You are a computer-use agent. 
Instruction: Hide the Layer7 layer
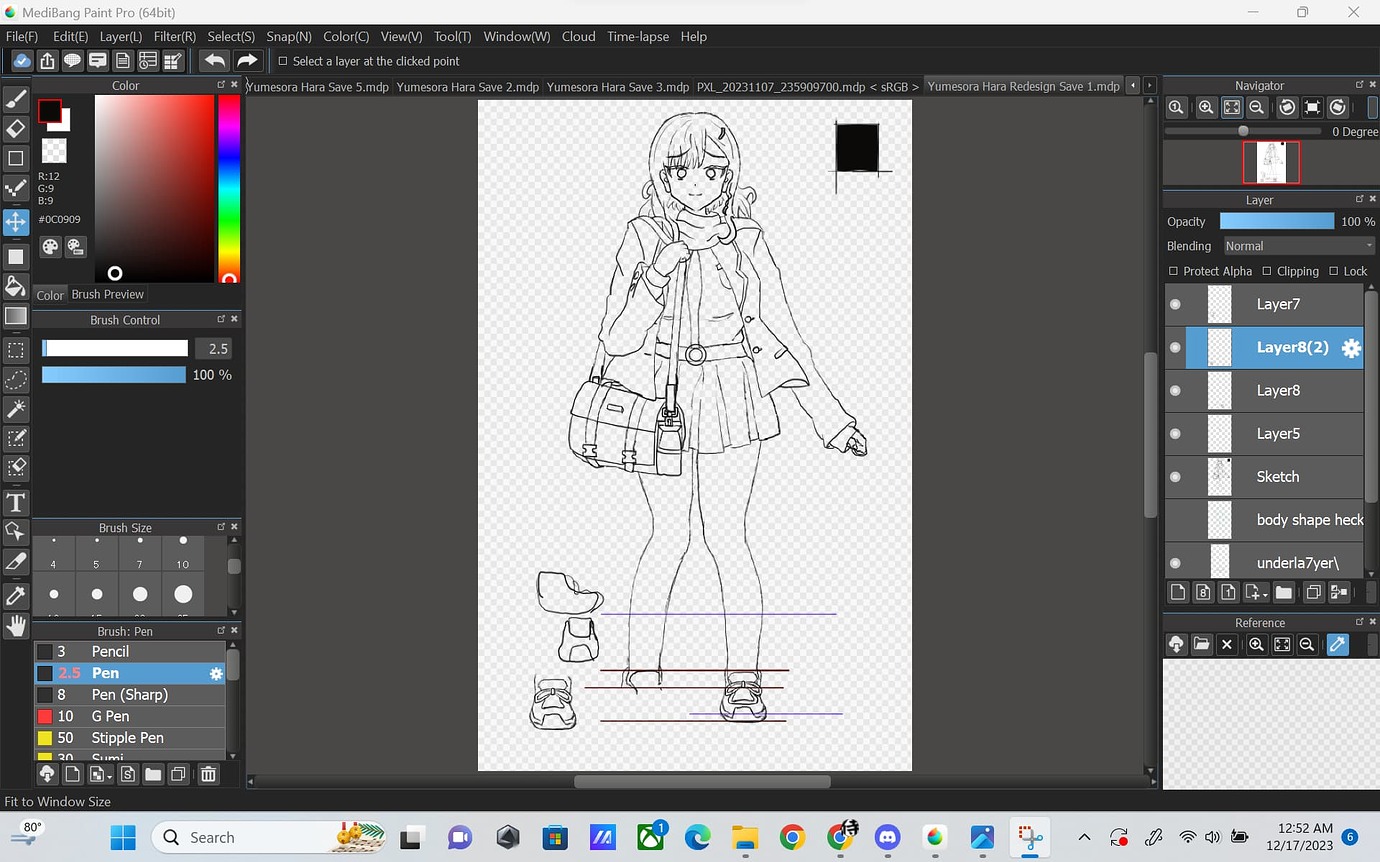(x=1174, y=304)
